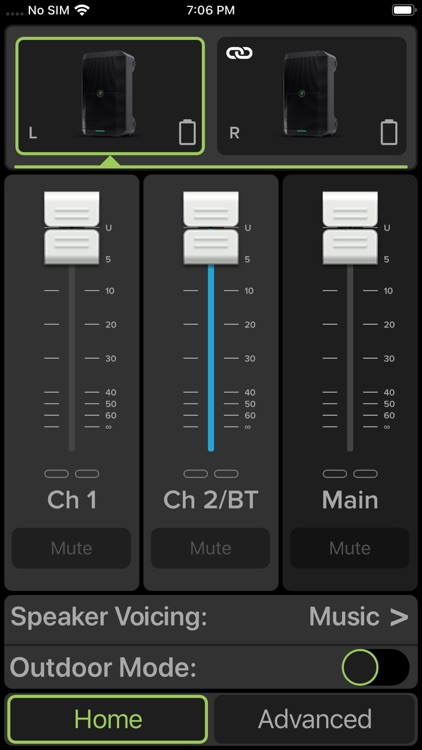Click the left indicator under Main fader
The height and width of the screenshot is (750, 422).
pos(335,474)
